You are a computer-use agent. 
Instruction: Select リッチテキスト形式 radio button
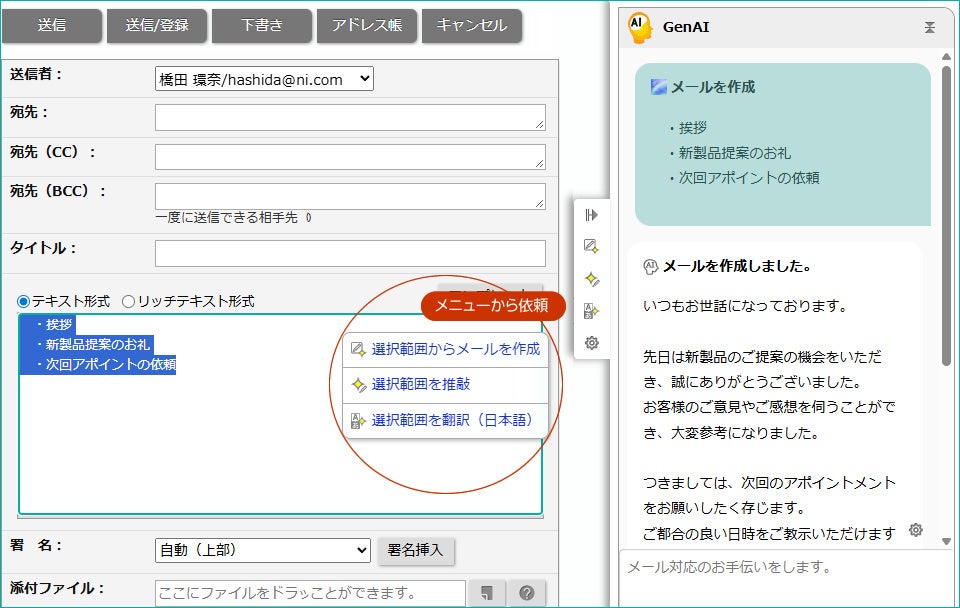pos(128,301)
